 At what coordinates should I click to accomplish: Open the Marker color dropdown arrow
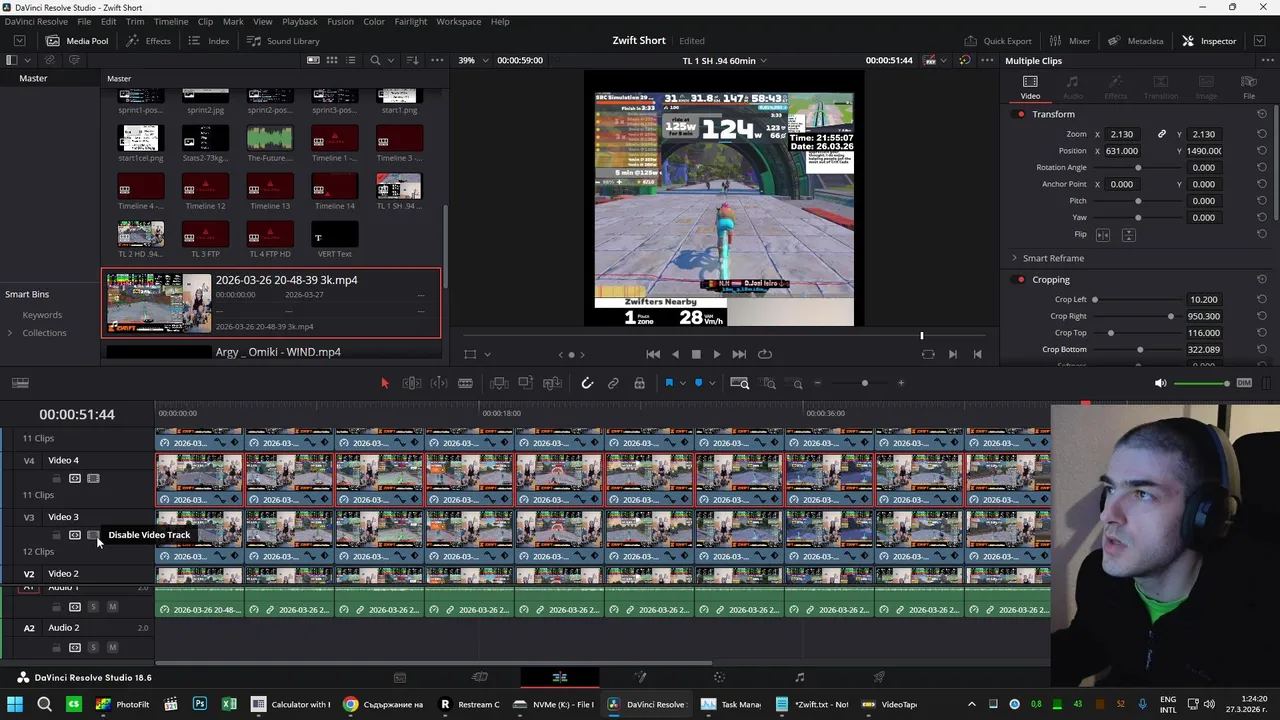click(711, 384)
